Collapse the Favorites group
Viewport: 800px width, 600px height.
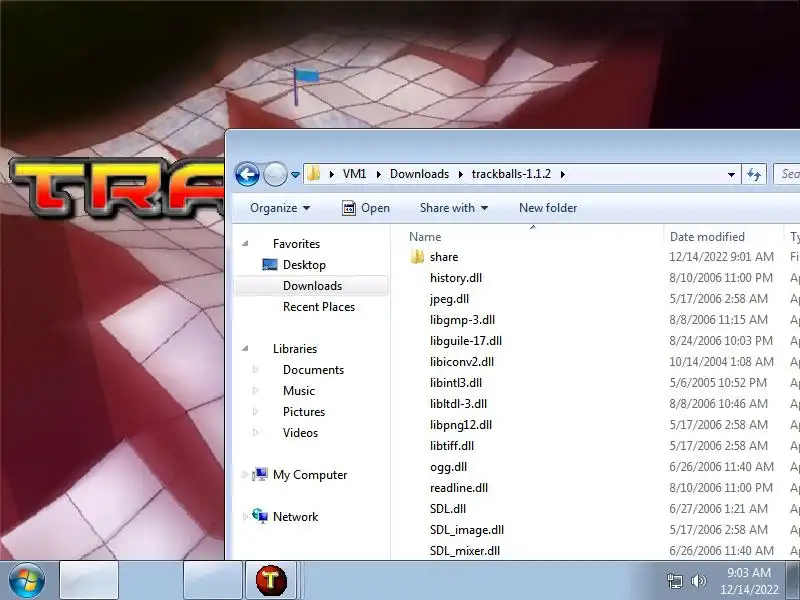click(x=245, y=244)
